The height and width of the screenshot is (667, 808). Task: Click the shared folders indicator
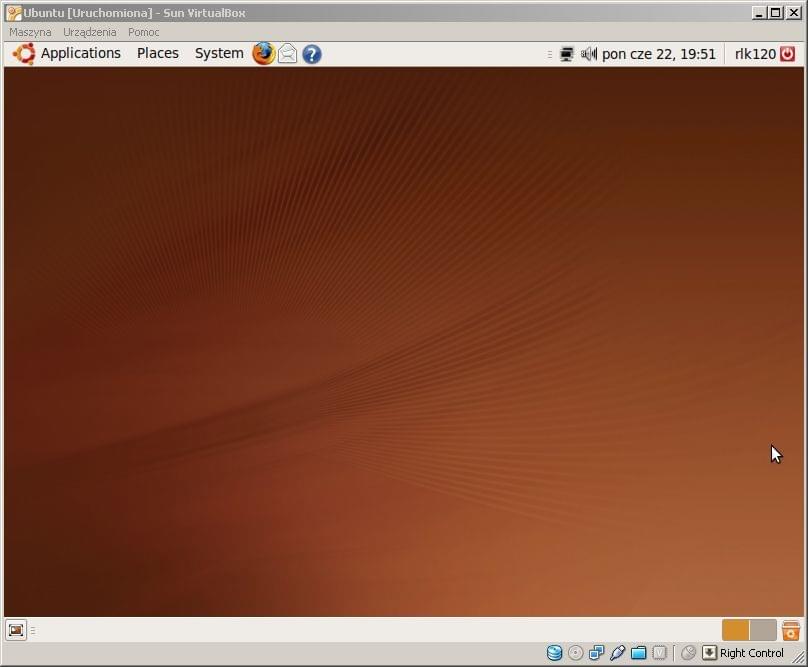coord(638,653)
